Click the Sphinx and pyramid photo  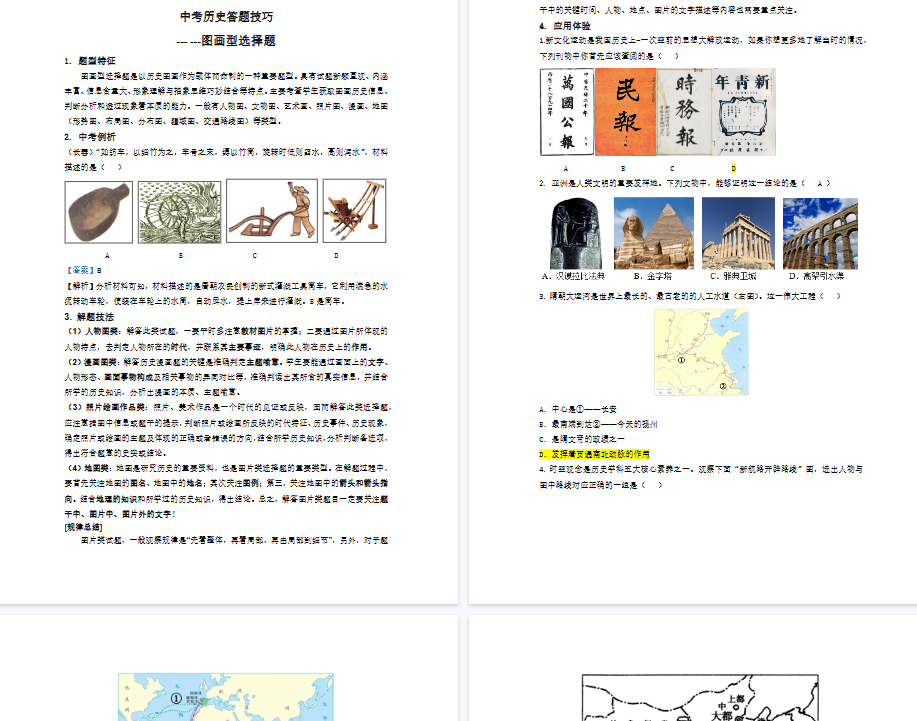pos(654,233)
